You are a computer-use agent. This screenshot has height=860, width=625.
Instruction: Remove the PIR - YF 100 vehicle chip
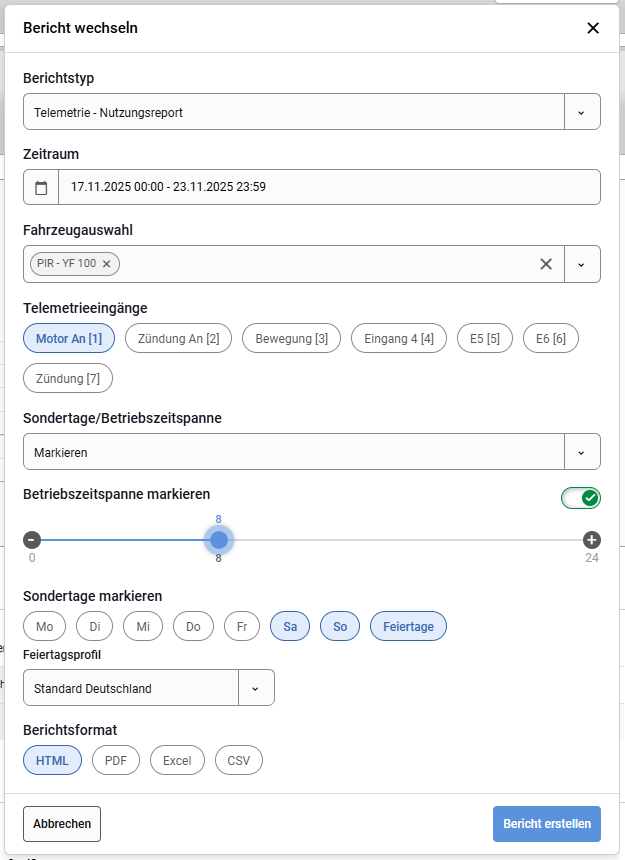[106, 264]
